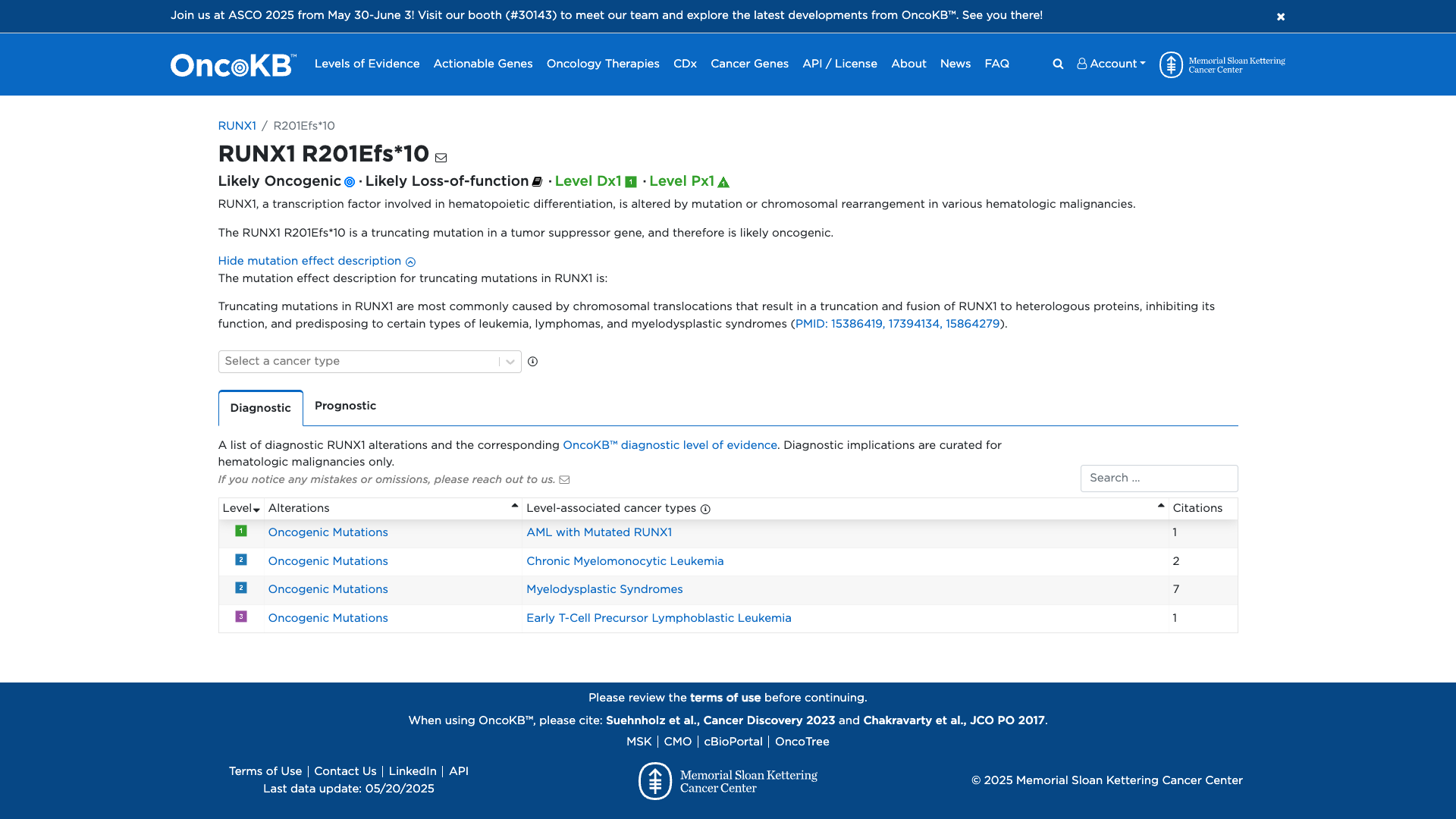Viewport: 1456px width, 819px height.
Task: Open Levels of Evidence menu
Action: (367, 64)
